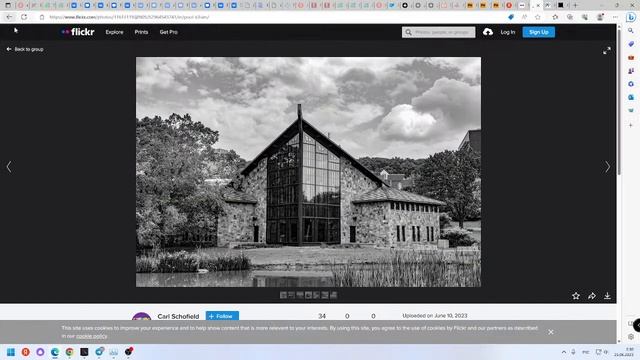The height and width of the screenshot is (360, 640).
Task: Open the Windows Start menu
Action: click(x=11, y=352)
